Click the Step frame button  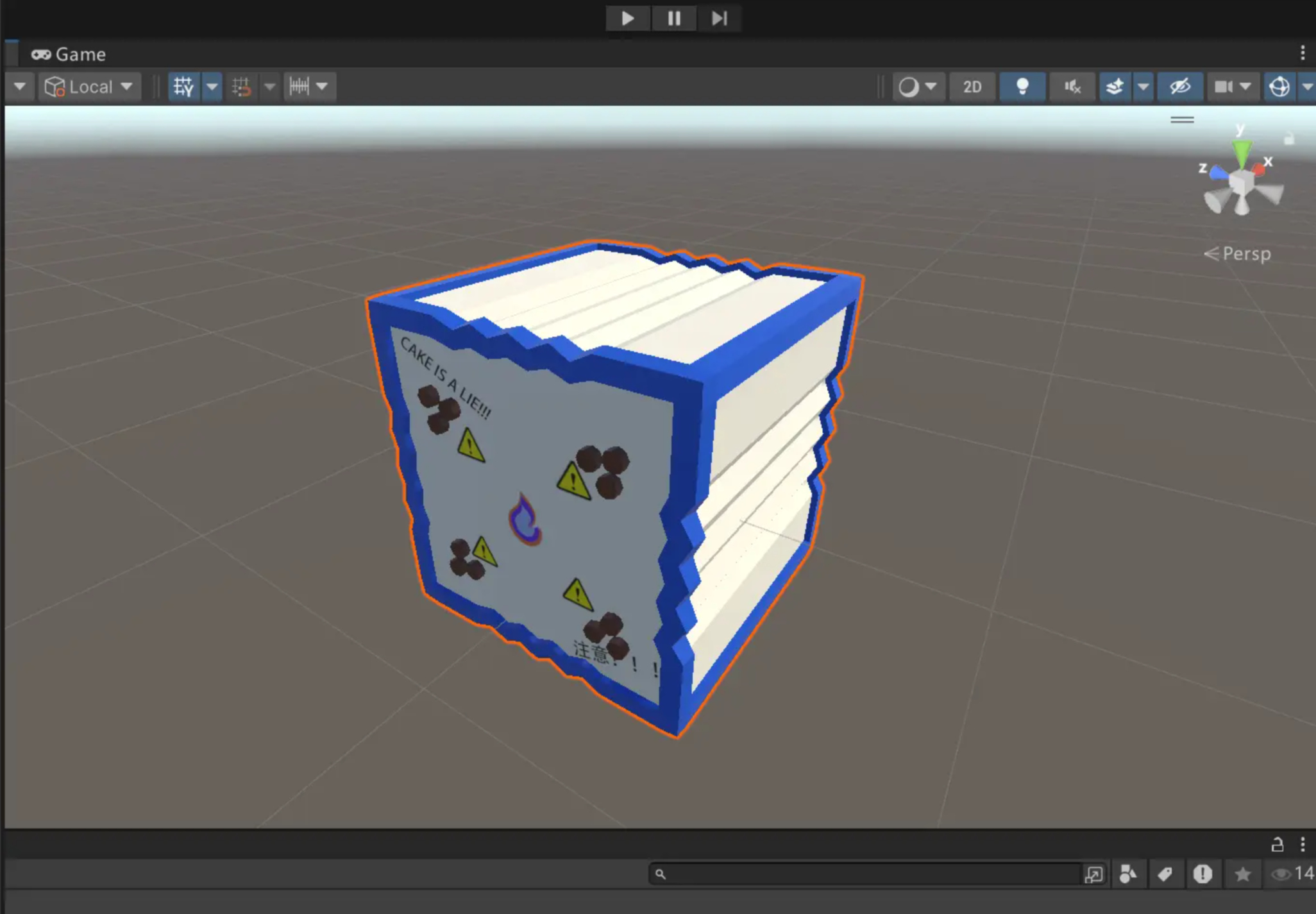tap(719, 18)
